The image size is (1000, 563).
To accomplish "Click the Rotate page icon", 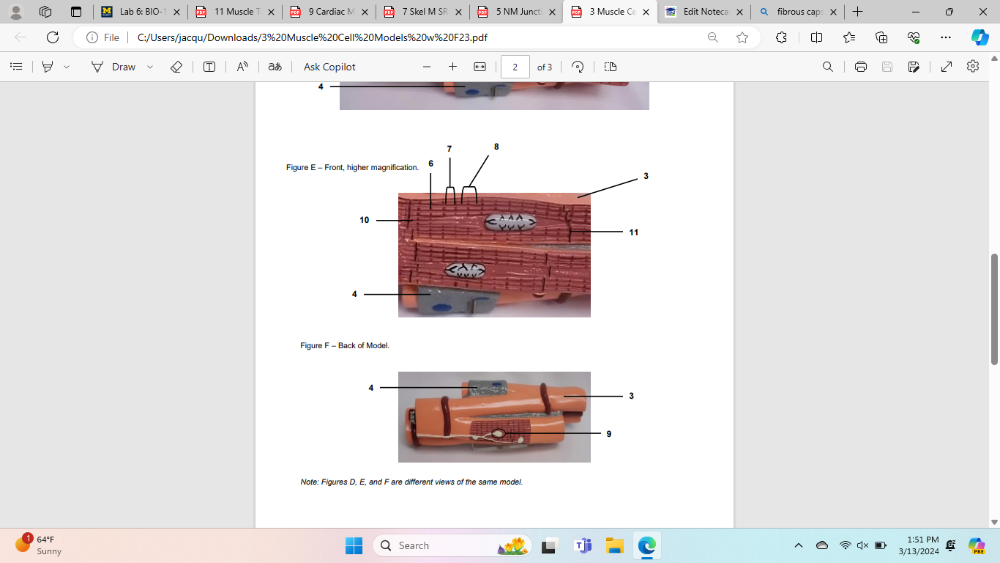I will pyautogui.click(x=577, y=67).
